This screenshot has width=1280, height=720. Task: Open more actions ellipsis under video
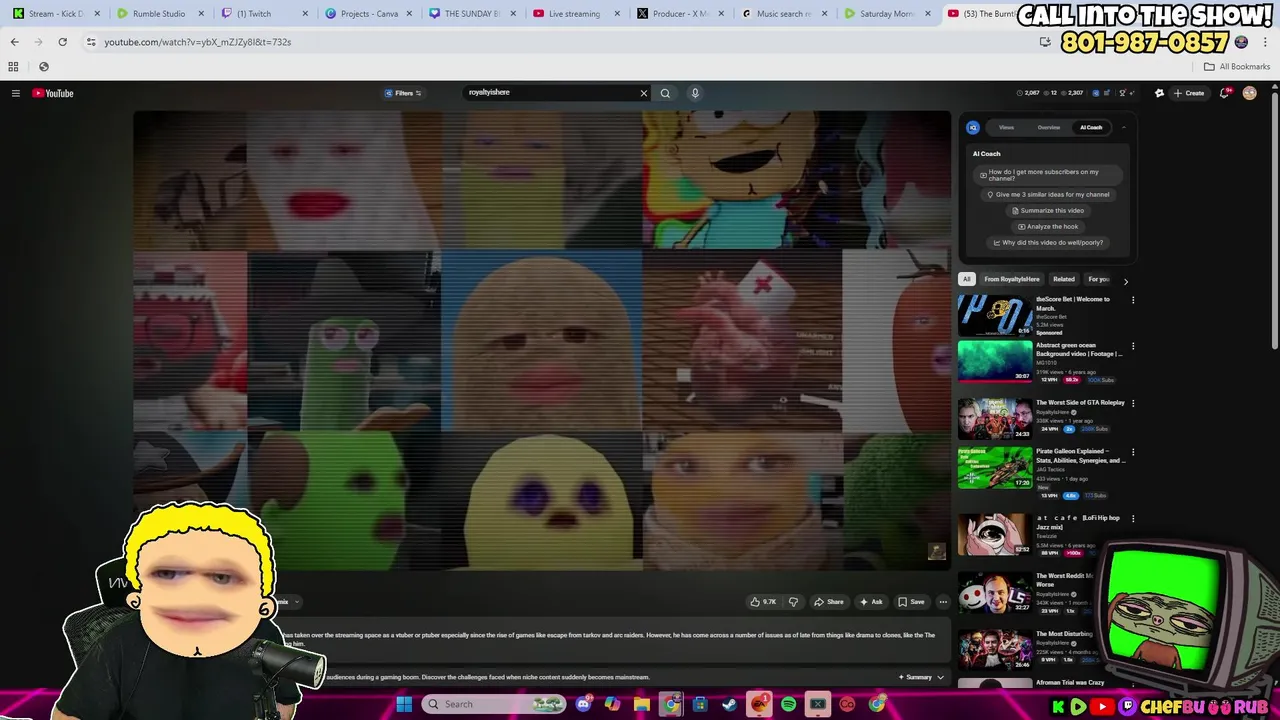(943, 602)
